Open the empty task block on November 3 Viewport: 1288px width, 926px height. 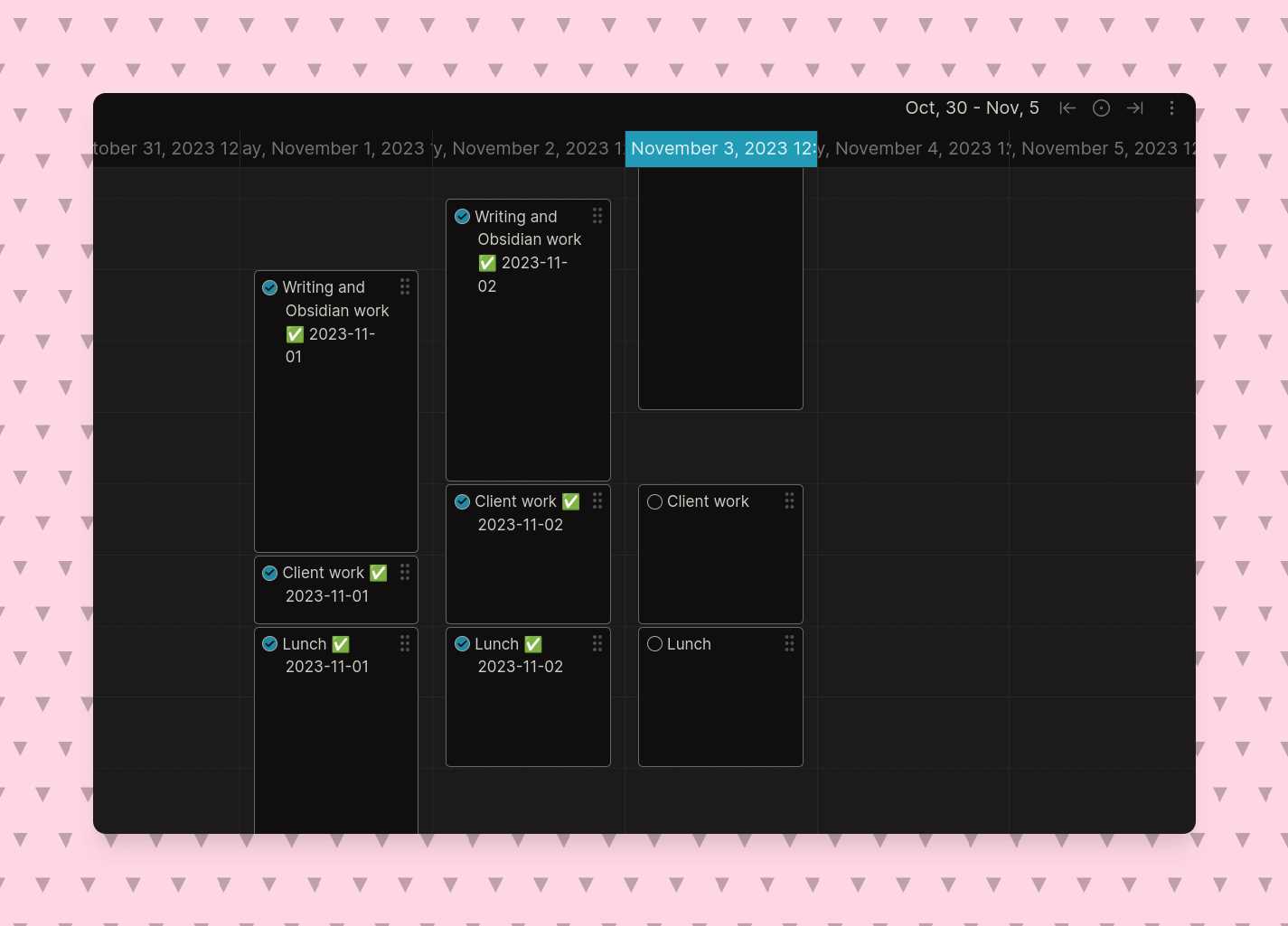pyautogui.click(x=720, y=287)
